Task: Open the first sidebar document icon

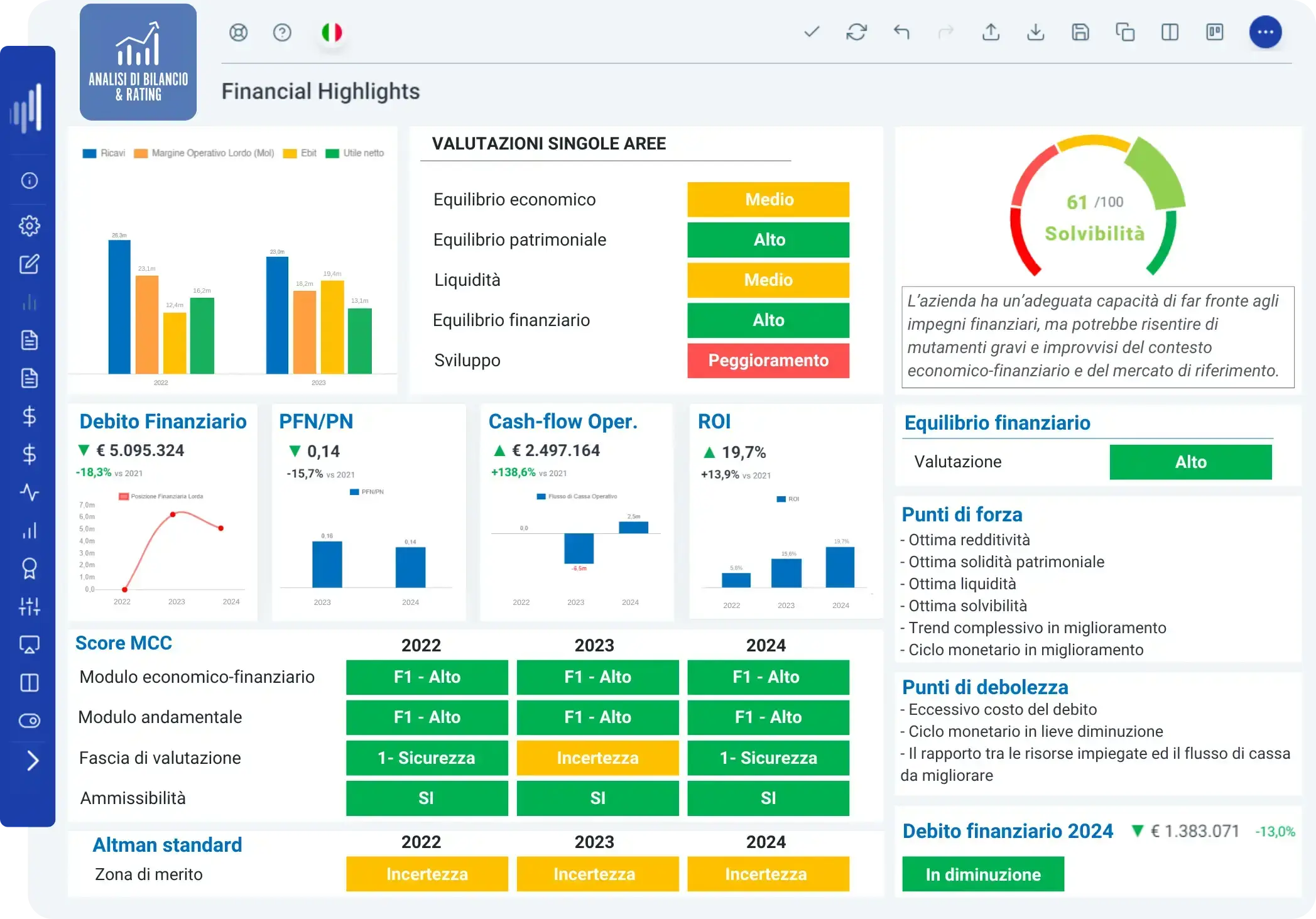Action: pos(30,340)
